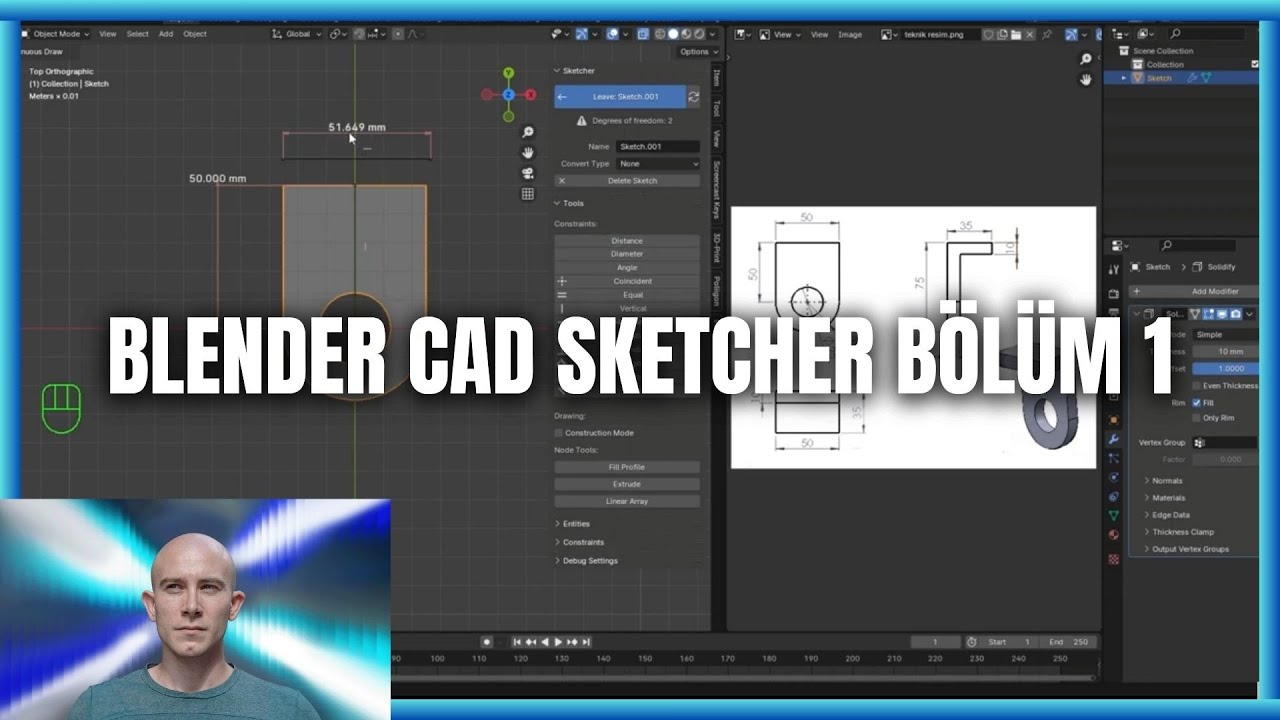Enable the Only Rim checkbox

[1196, 418]
